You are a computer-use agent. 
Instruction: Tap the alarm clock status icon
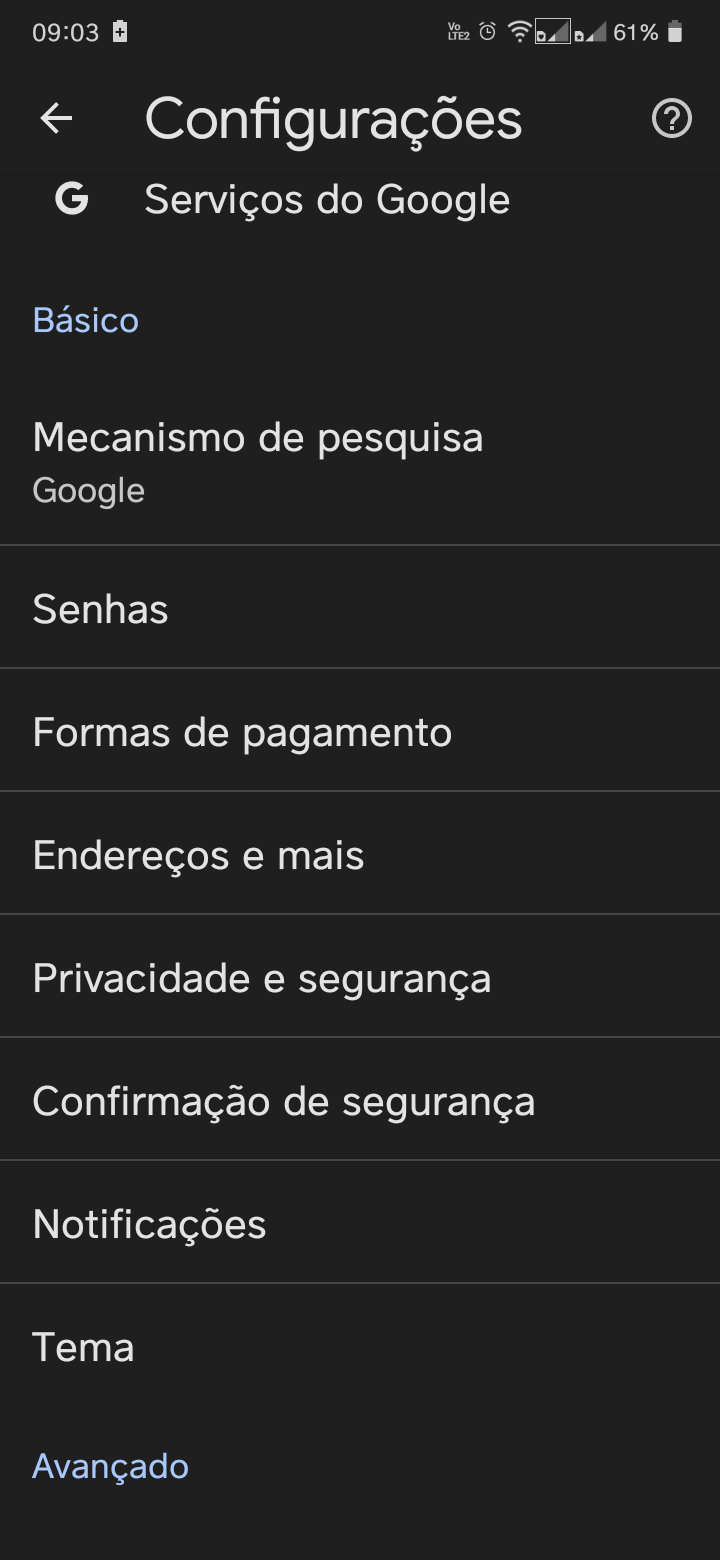487,33
